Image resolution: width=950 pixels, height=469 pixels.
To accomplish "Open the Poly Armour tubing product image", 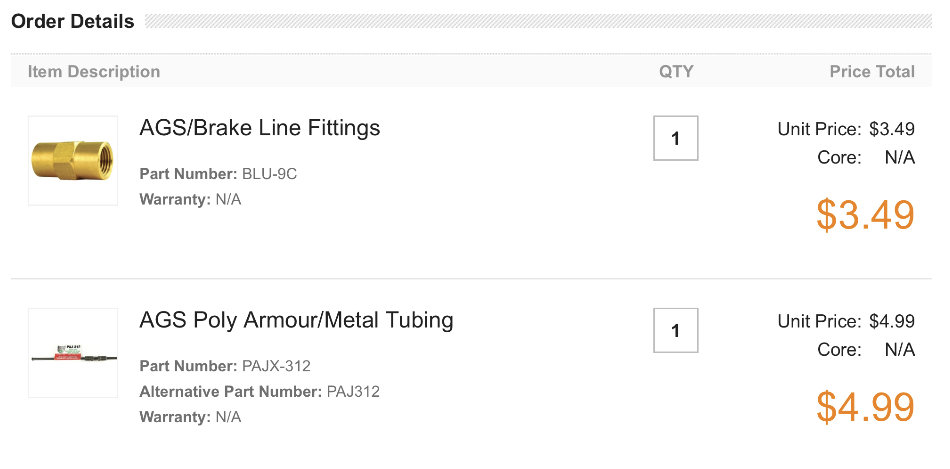I will 73,353.
